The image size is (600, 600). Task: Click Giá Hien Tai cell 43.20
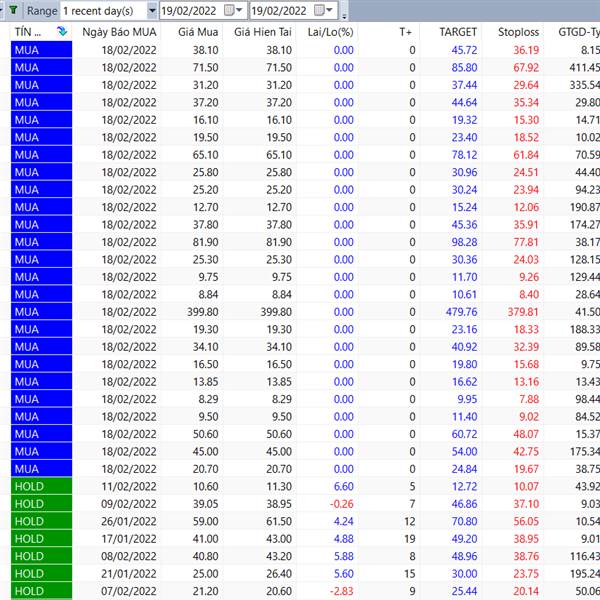279,556
